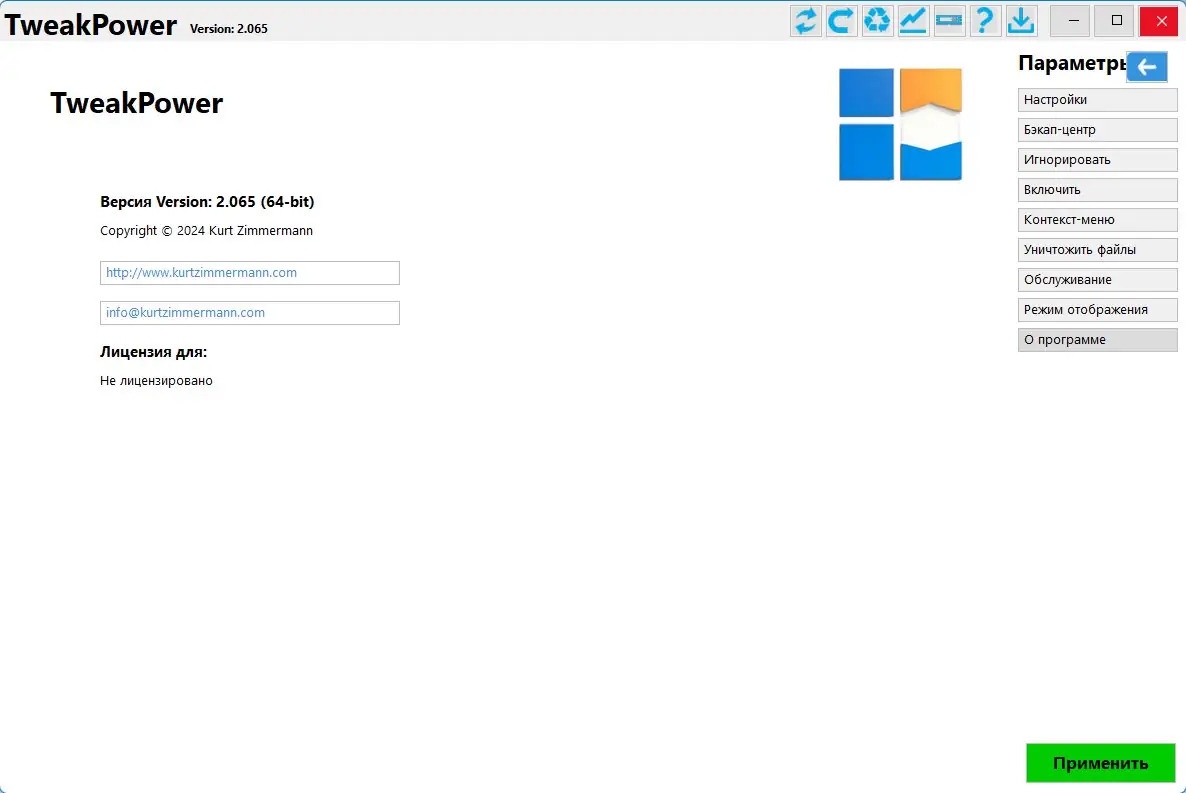
Task: Click the 'Версия Version: 2.065 (64-bit)' text
Action: coord(207,202)
